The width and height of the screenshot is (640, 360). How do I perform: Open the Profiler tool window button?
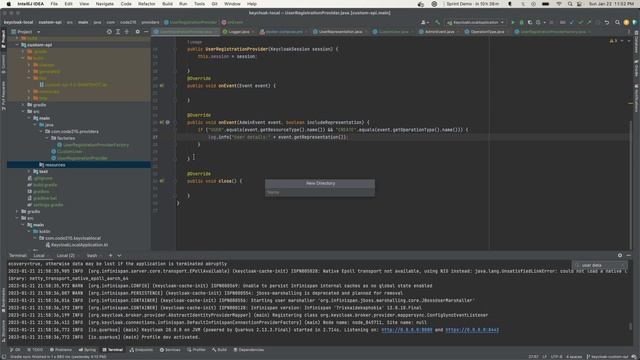197,350
